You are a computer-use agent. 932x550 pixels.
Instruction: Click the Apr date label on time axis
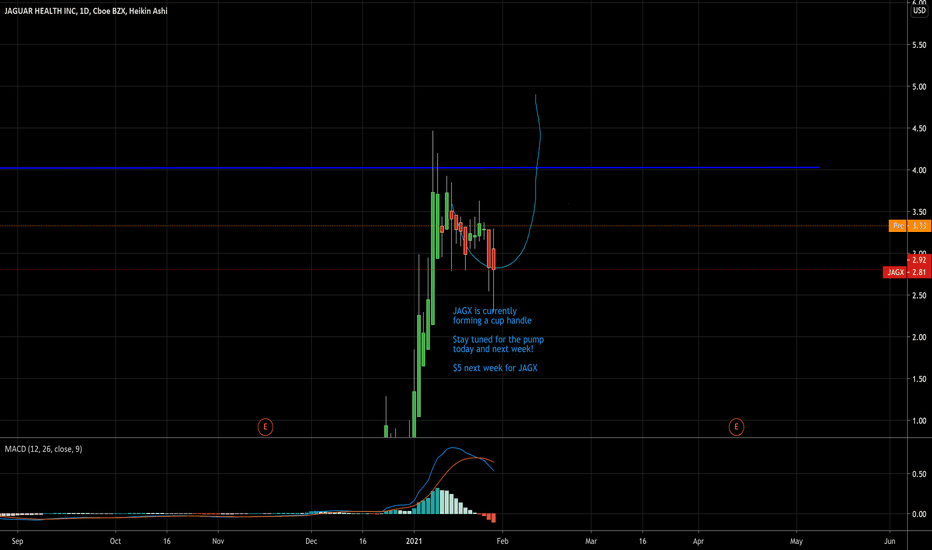pyautogui.click(x=698, y=541)
